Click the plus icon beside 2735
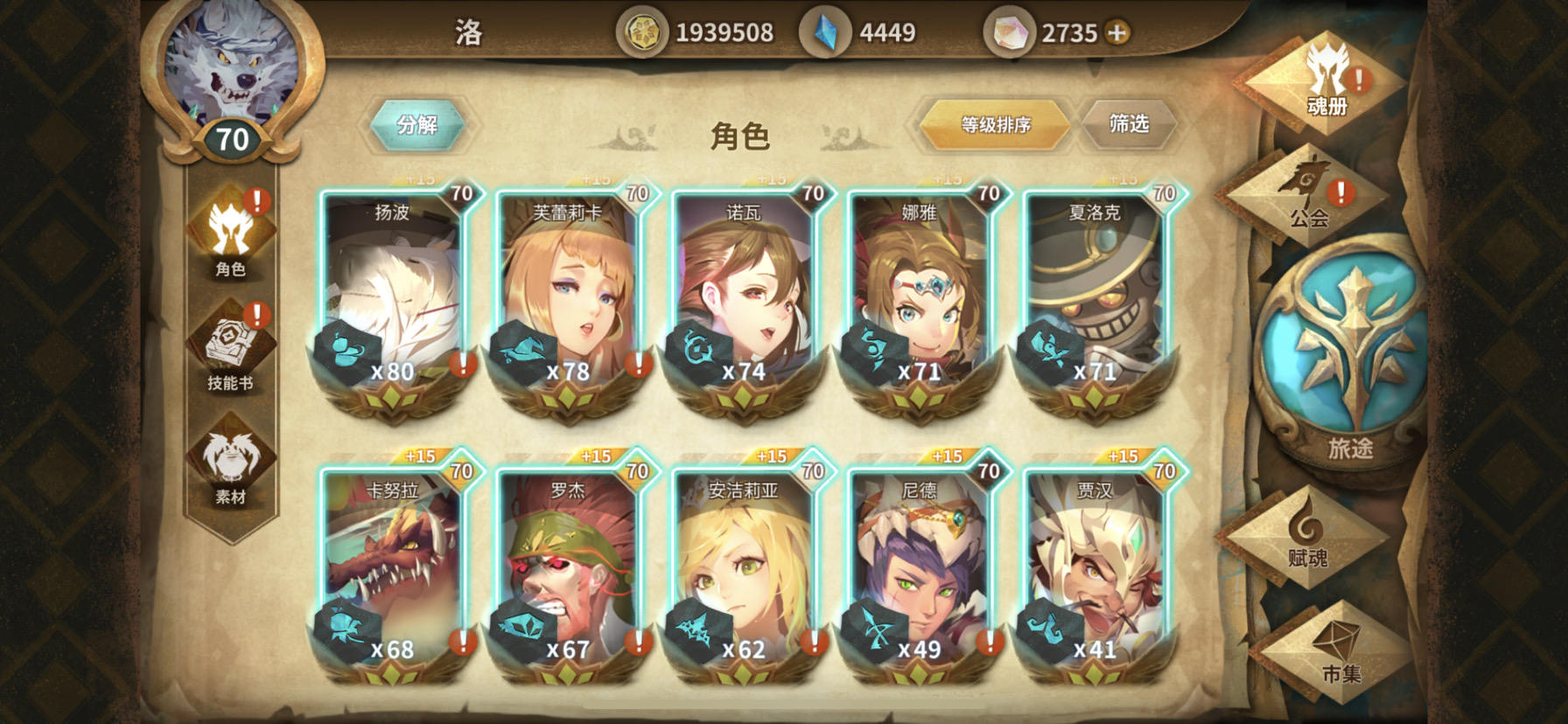The height and width of the screenshot is (724, 1568). click(x=1117, y=33)
